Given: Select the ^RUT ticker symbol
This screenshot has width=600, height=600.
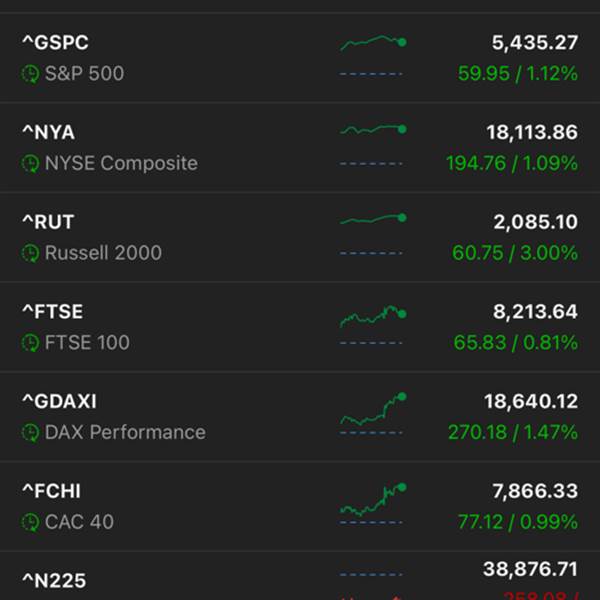Looking at the screenshot, I should click(48, 222).
